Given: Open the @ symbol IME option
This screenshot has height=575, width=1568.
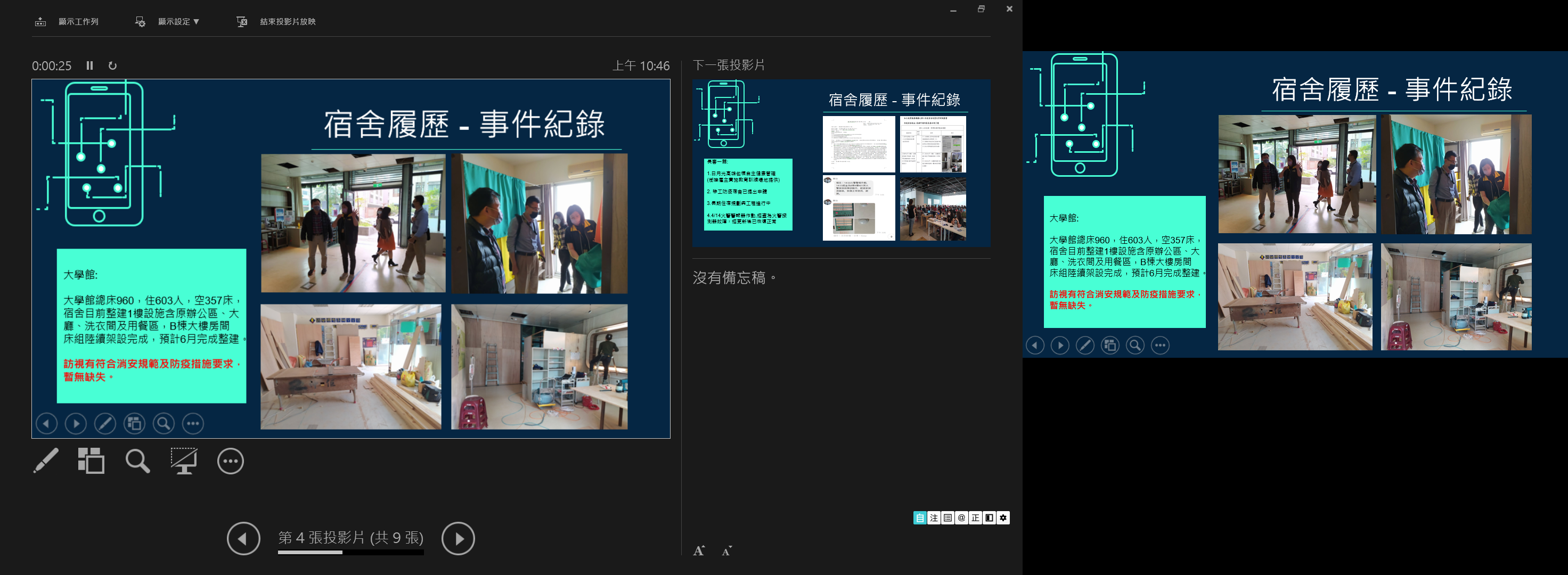Looking at the screenshot, I should (x=961, y=518).
